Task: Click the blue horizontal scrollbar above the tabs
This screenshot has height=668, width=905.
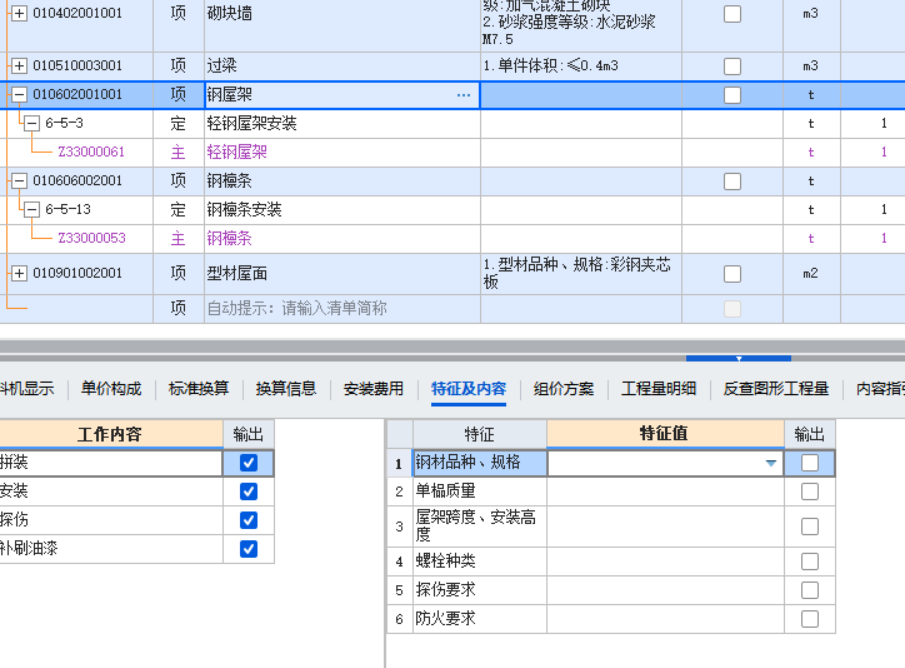Action: [x=737, y=358]
